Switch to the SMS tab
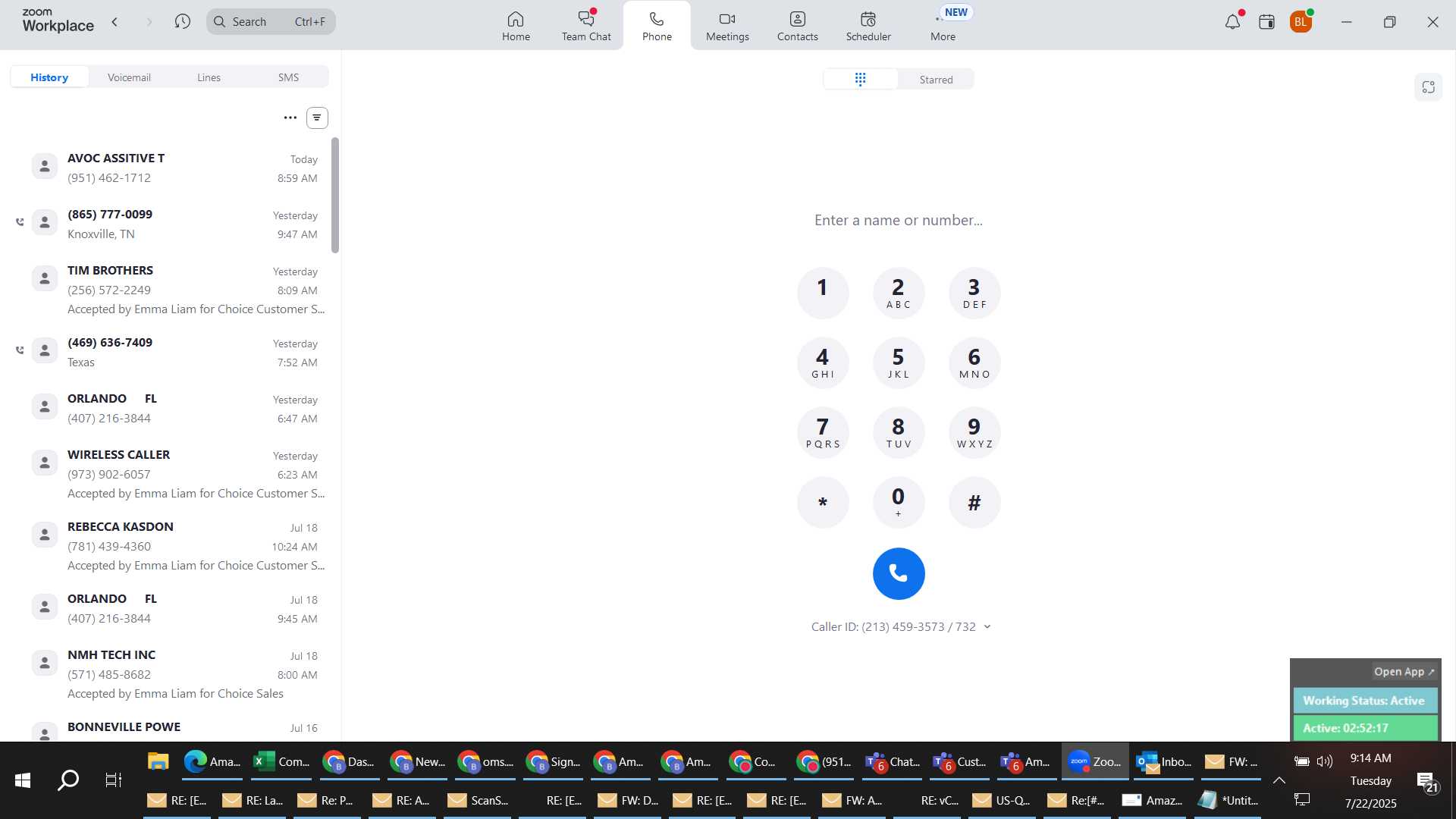Screen dimensions: 1456x819 (288, 77)
